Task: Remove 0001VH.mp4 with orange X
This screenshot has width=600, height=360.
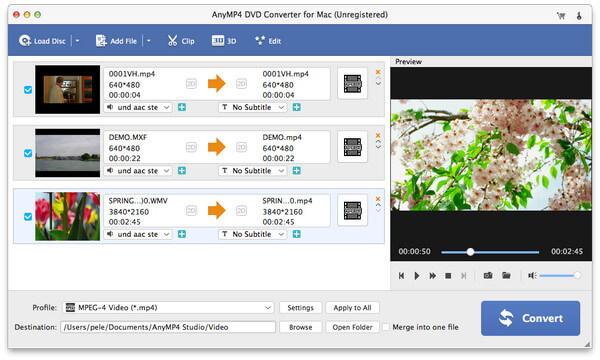Action: click(x=378, y=72)
